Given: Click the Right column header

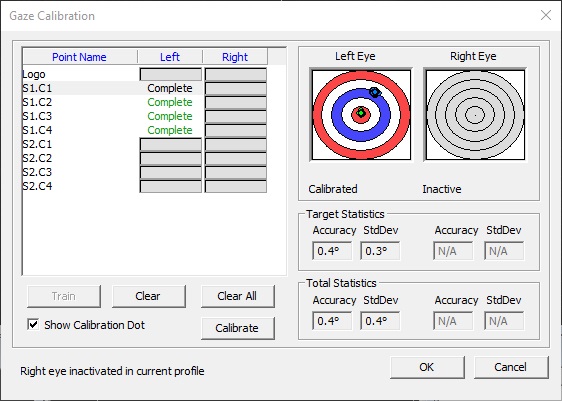Looking at the screenshot, I should click(235, 57).
